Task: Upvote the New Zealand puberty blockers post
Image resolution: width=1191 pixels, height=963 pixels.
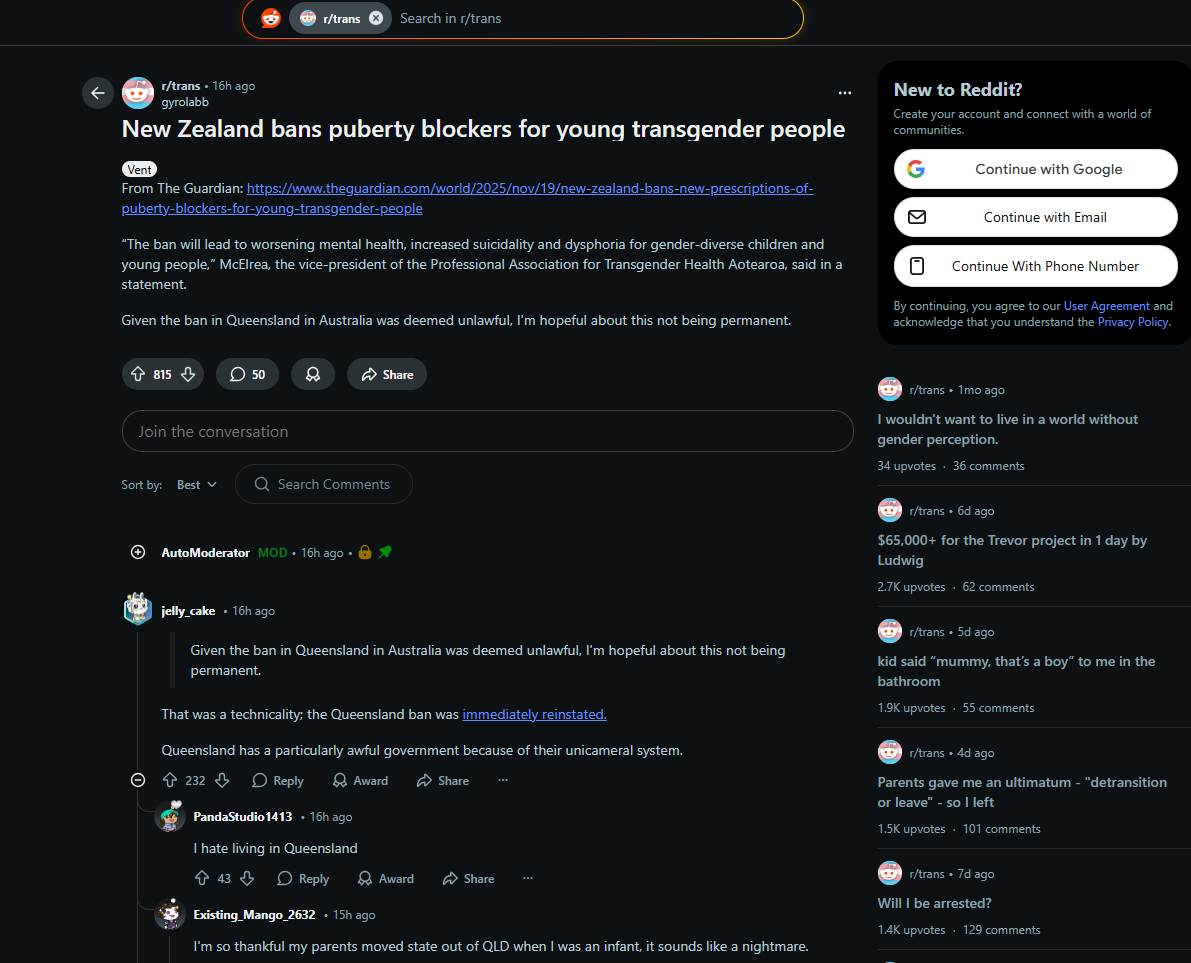Action: click(138, 374)
